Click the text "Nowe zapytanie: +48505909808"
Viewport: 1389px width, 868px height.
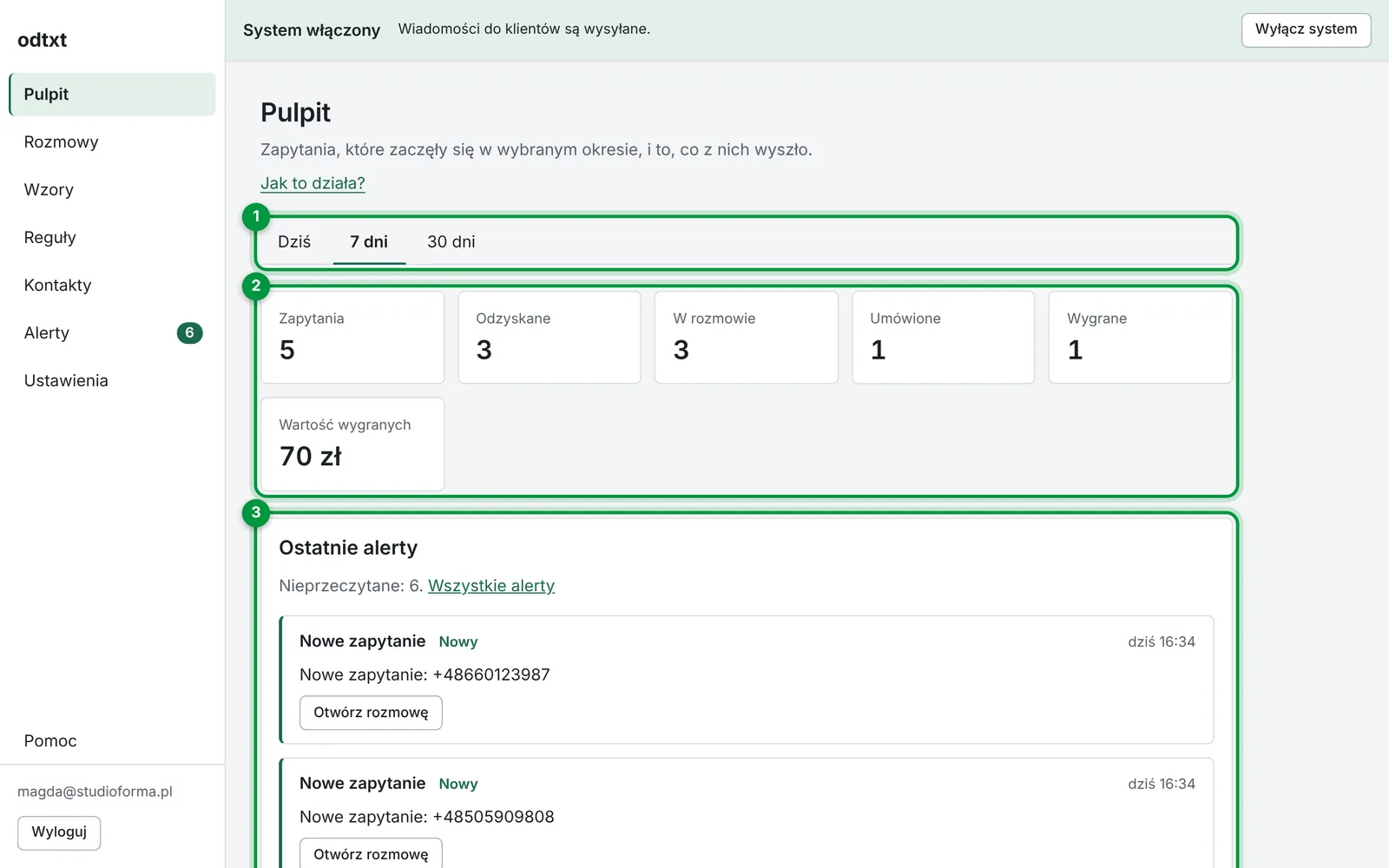click(x=427, y=818)
